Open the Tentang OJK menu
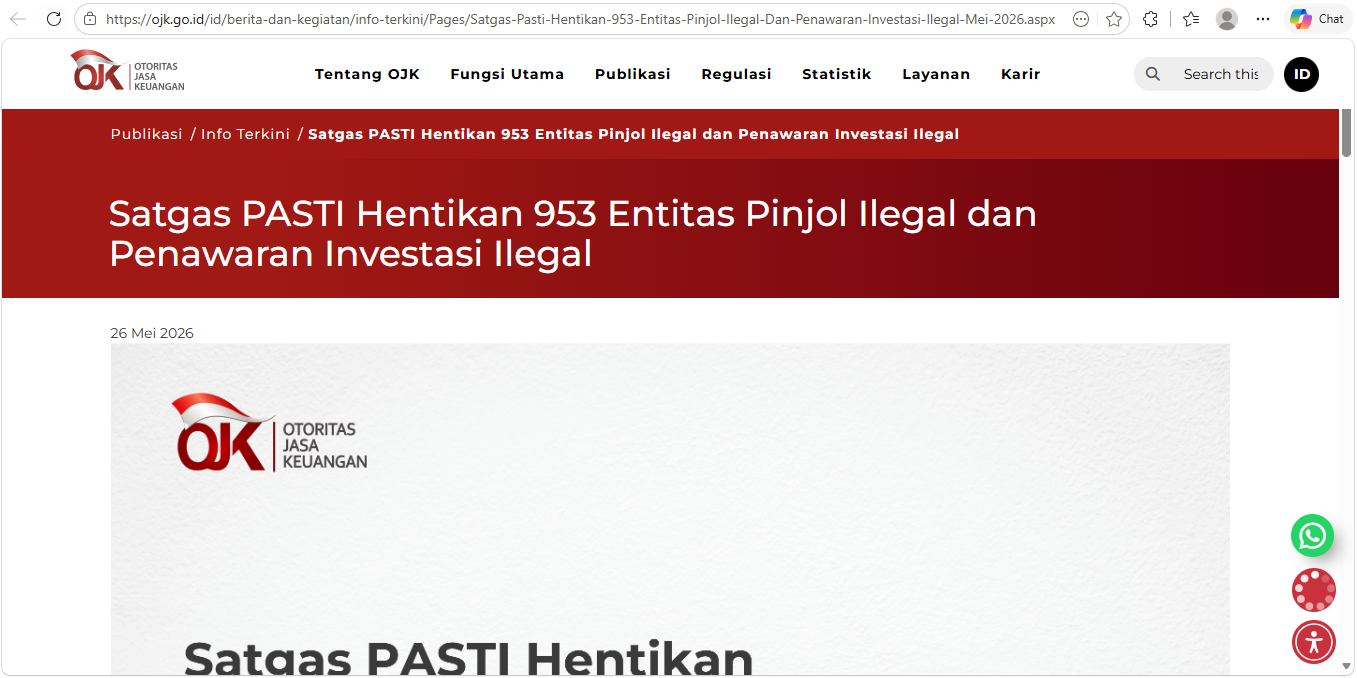Screen dimensions: 1357x678 pyautogui.click(x=367, y=74)
